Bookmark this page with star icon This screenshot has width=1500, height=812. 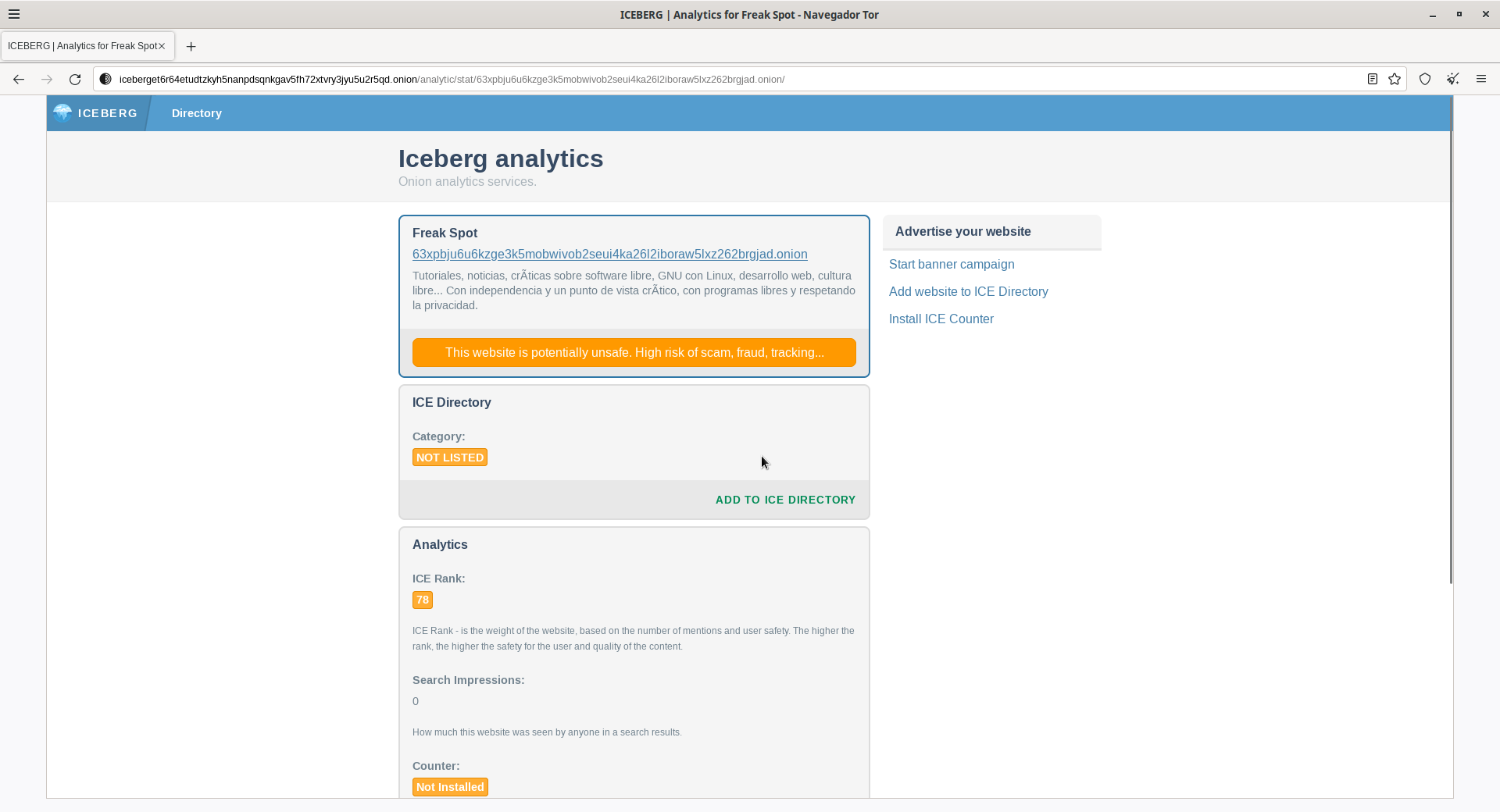click(1395, 79)
